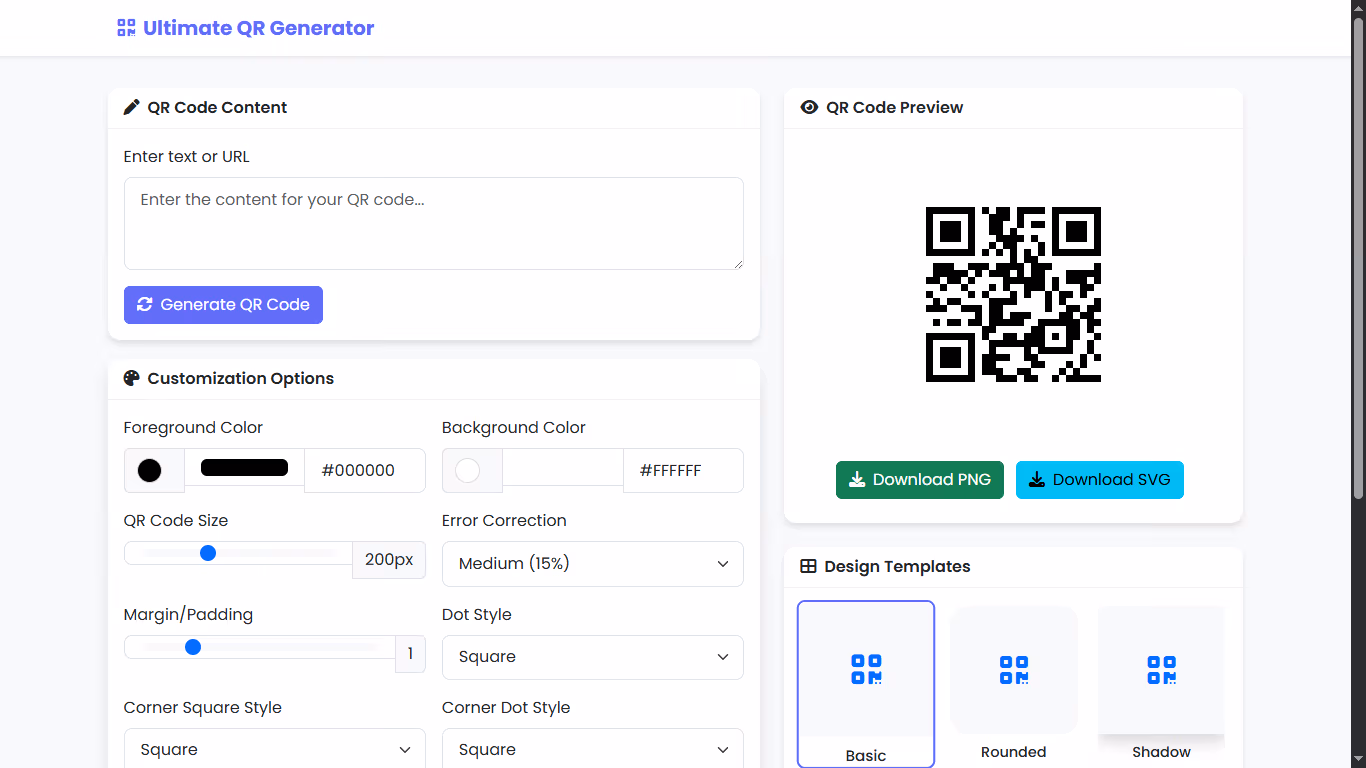Click the margin value 1 label

tap(410, 654)
